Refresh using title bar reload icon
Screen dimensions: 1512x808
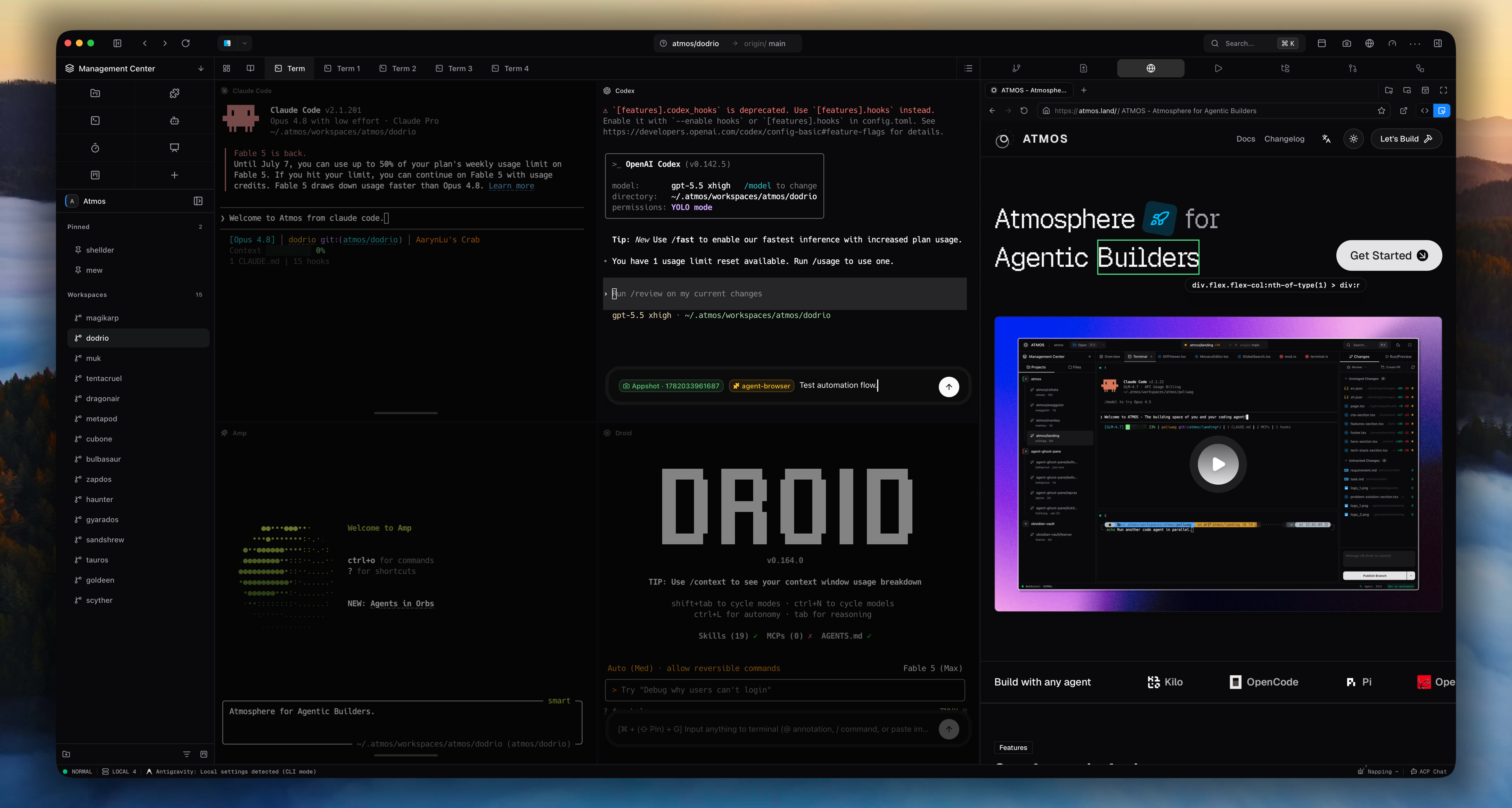[x=186, y=43]
